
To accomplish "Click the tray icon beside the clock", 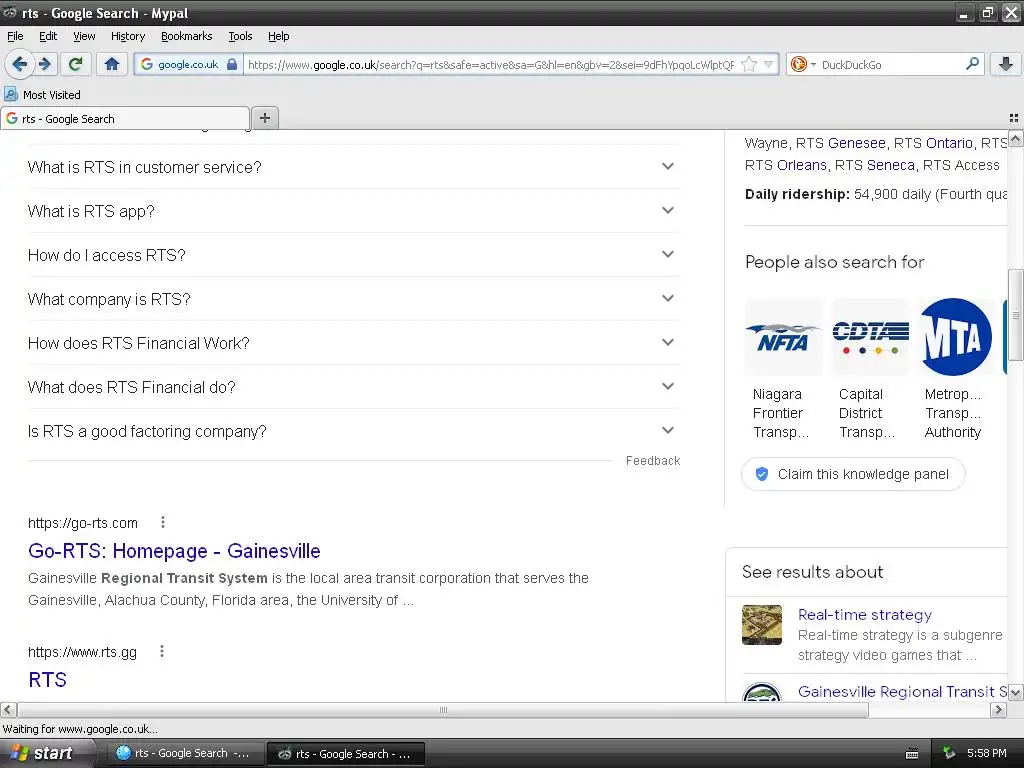I will pos(949,753).
